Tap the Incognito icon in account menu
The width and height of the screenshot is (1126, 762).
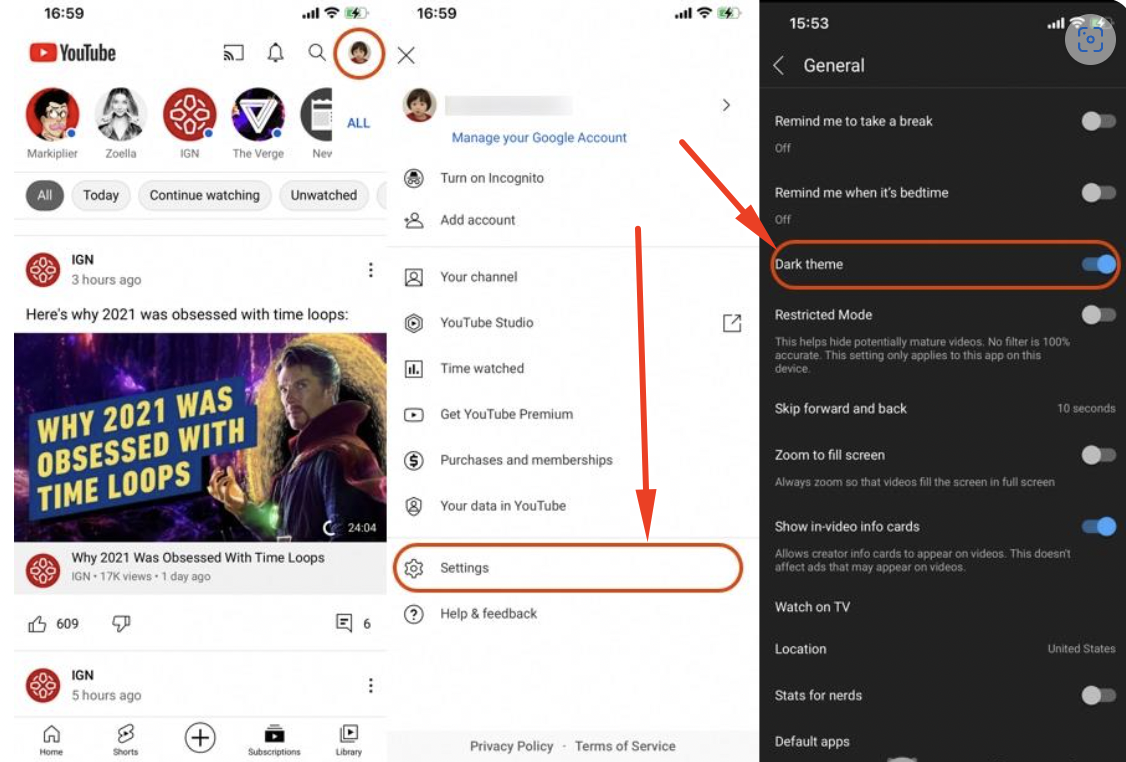tap(414, 178)
